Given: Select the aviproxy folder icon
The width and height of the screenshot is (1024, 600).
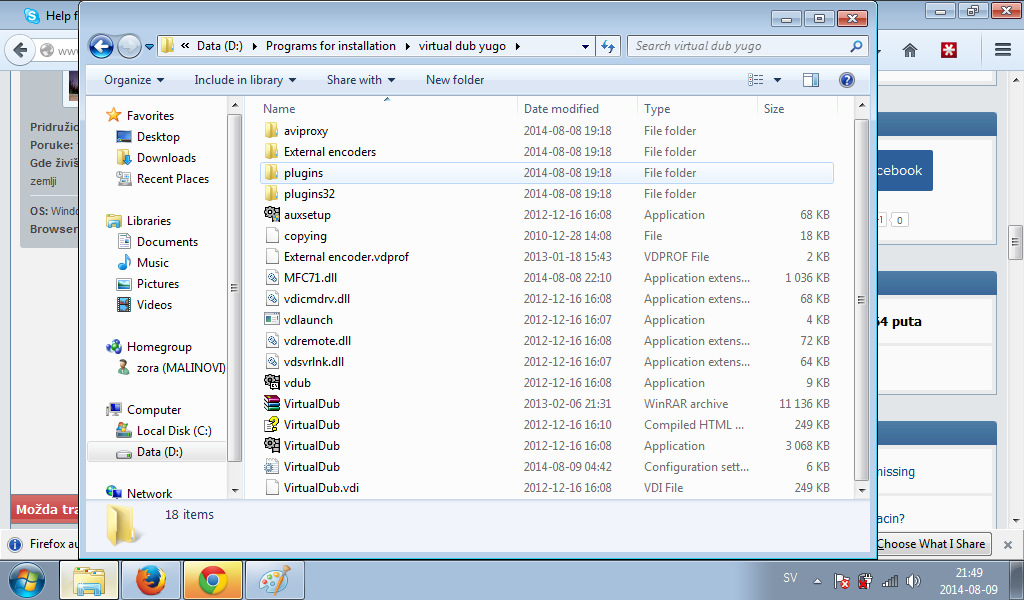Looking at the screenshot, I should click(x=272, y=131).
